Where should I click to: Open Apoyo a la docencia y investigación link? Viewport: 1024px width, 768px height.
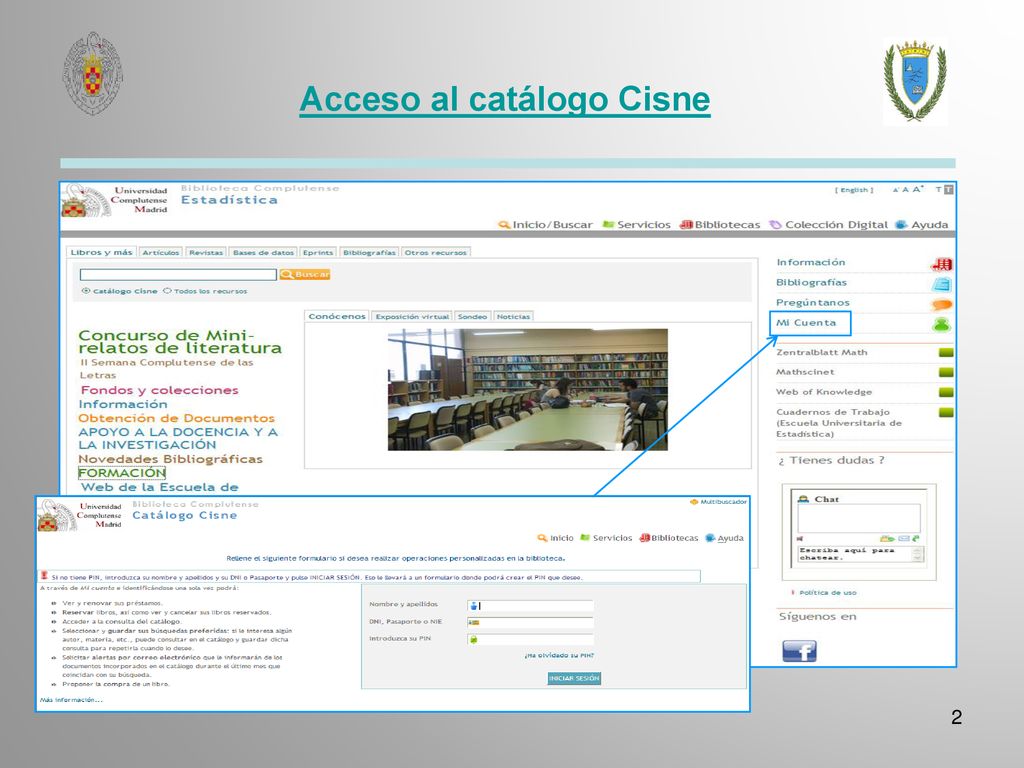178,438
